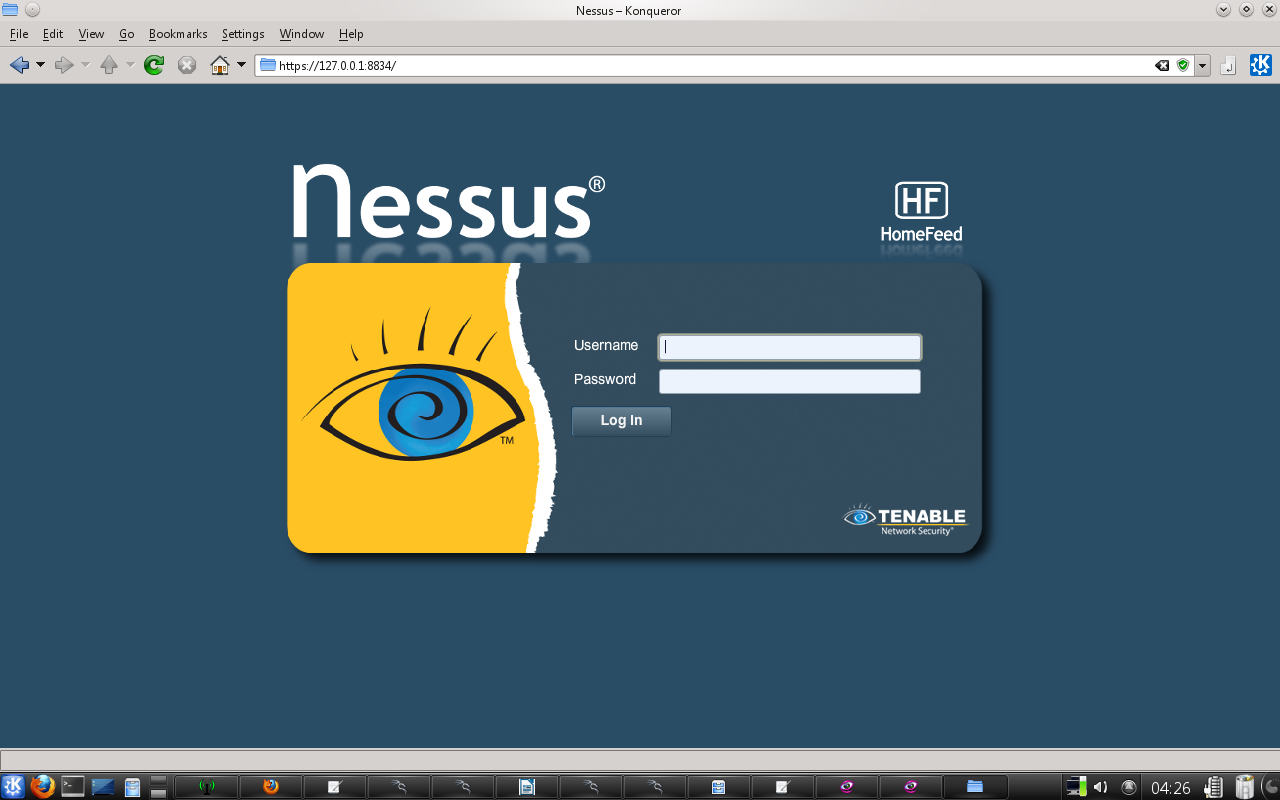Click the bookmark page icon in toolbar
1280x800 pixels.
tap(1229, 65)
